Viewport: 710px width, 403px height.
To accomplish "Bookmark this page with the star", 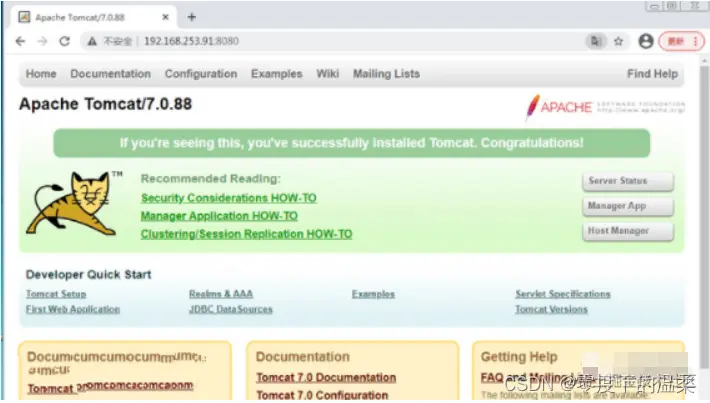I will click(619, 41).
